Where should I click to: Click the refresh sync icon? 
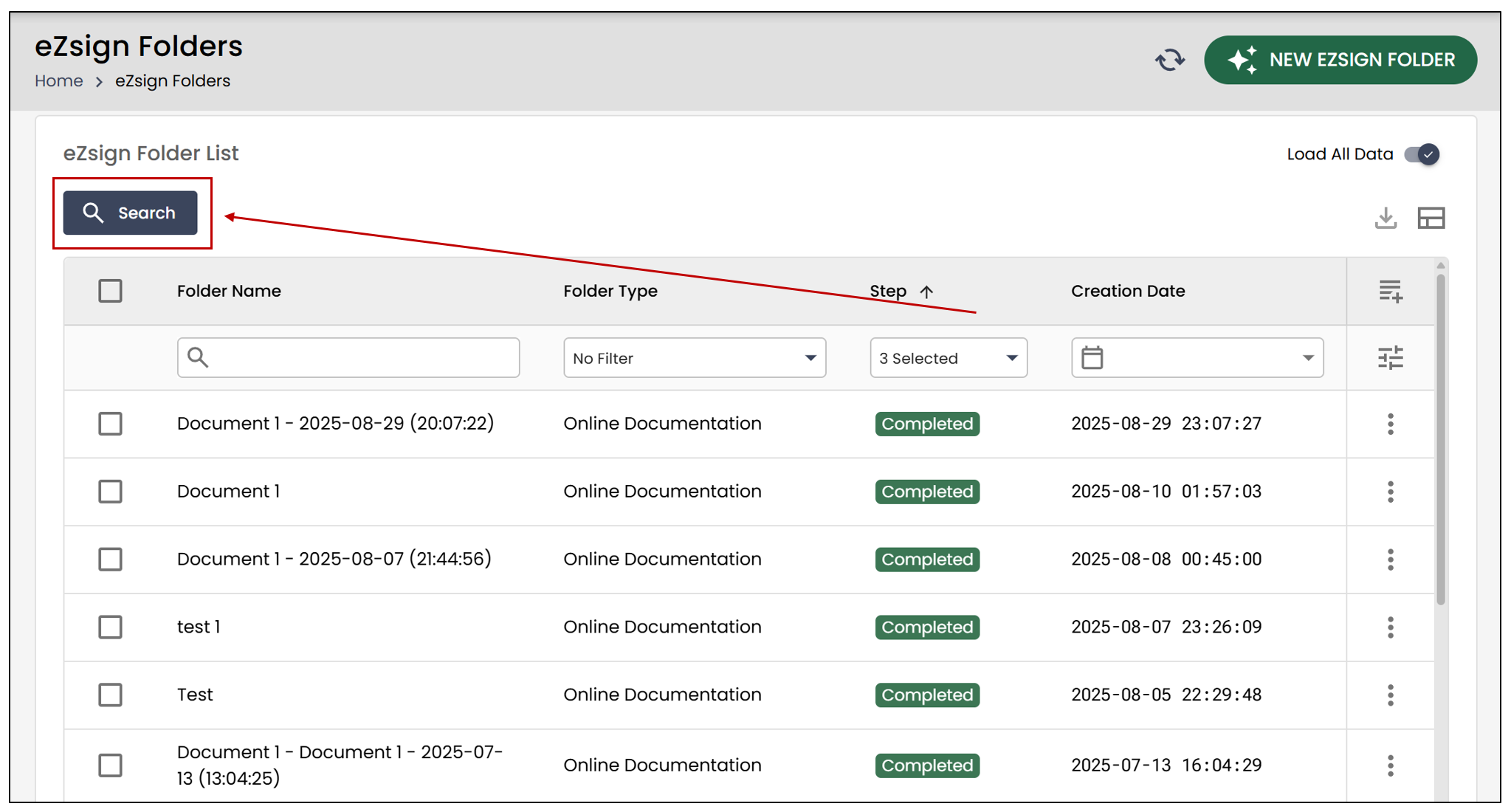tap(1170, 60)
